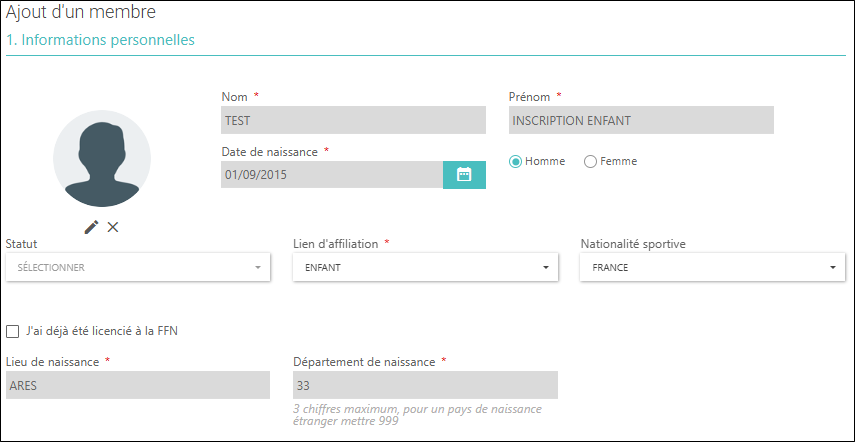Image resolution: width=855 pixels, height=442 pixels.
Task: Click the FRANCE dropdown arrow
Action: click(833, 268)
